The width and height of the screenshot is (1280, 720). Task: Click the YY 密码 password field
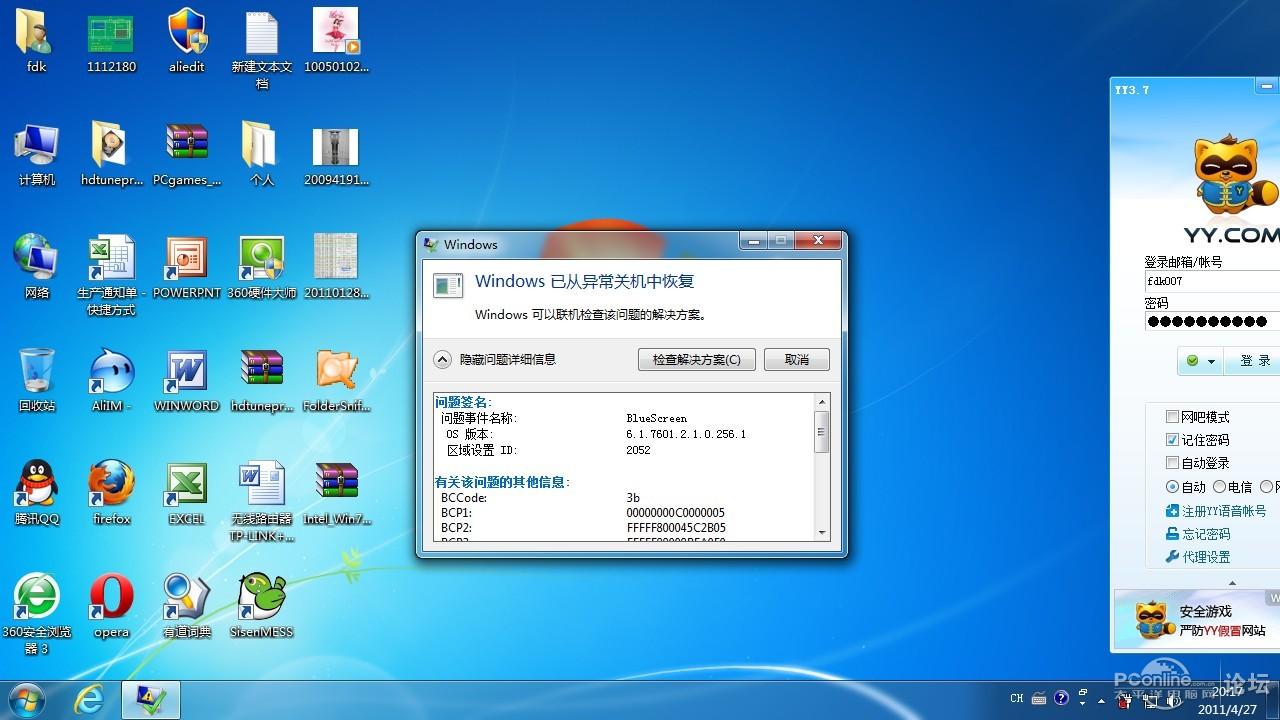pos(1212,321)
